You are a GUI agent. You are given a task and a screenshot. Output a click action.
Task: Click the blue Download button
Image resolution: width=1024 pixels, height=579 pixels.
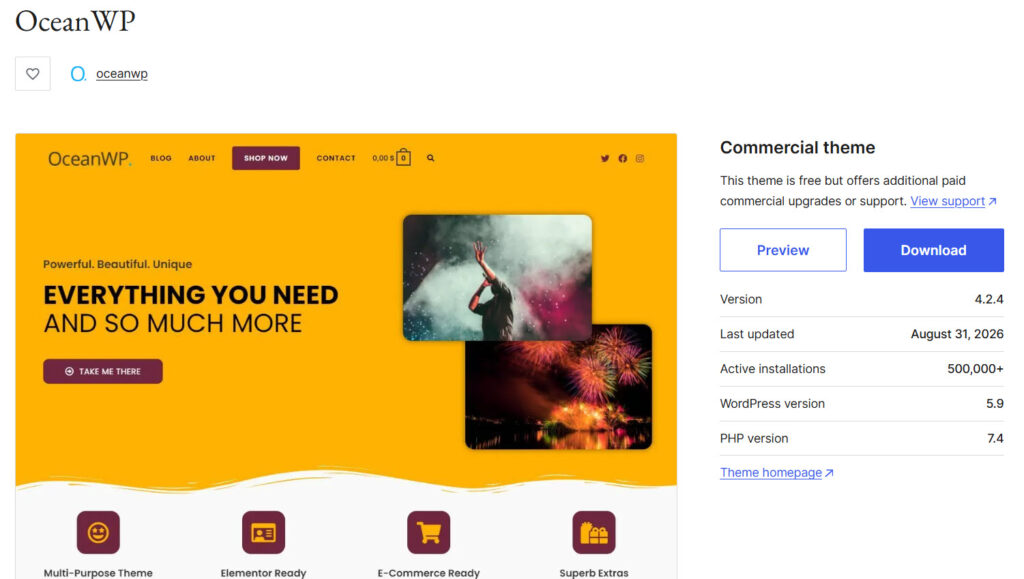[933, 250]
